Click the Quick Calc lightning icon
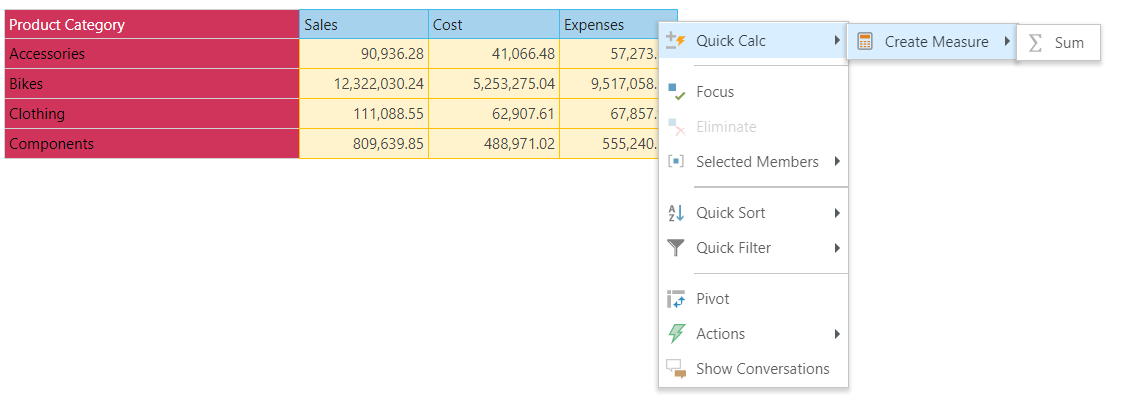Image resolution: width=1146 pixels, height=412 pixels. (676, 41)
